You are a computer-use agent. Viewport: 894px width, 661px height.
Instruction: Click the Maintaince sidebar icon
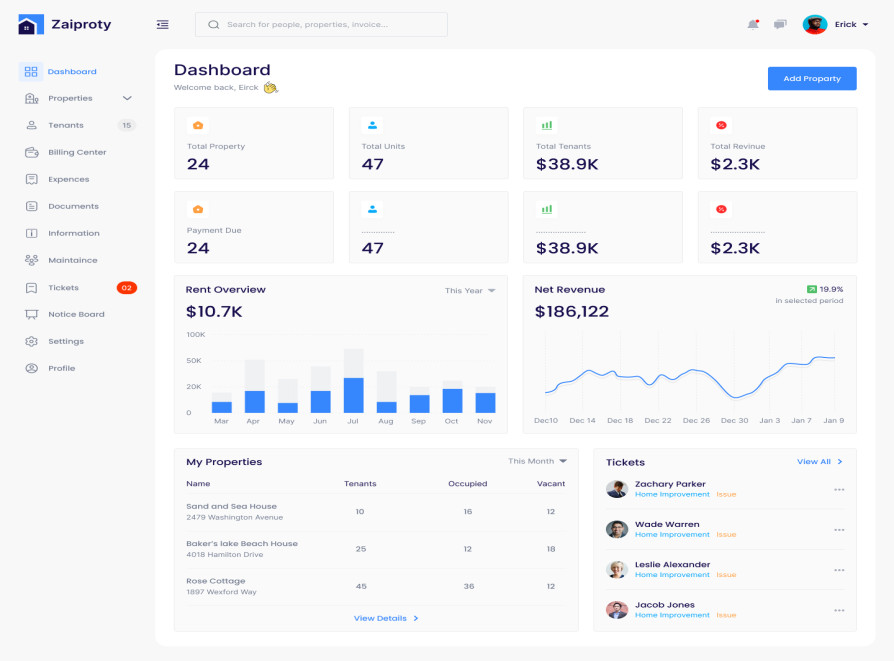(31, 260)
